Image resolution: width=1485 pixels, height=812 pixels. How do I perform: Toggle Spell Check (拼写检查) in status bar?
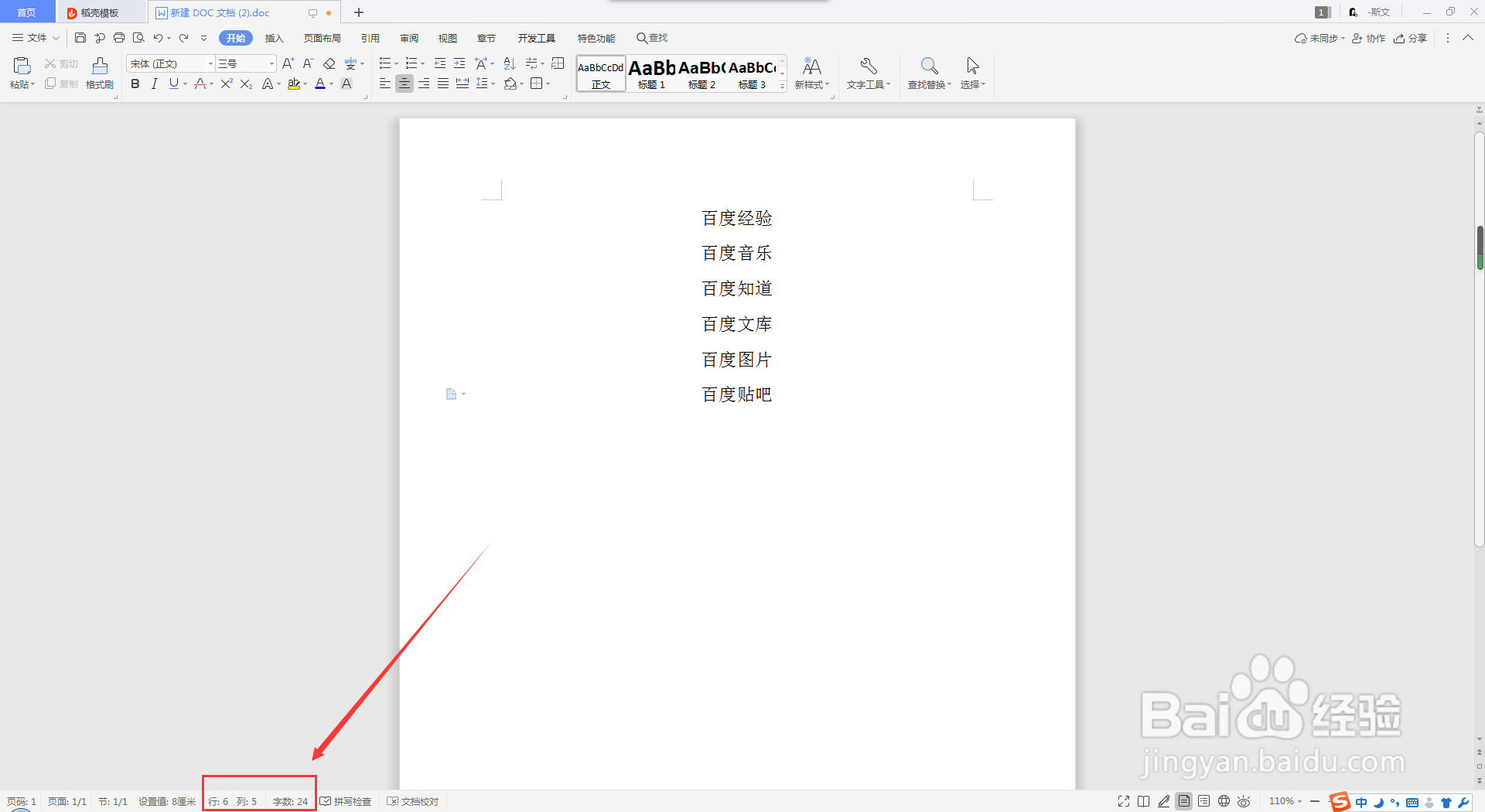click(346, 801)
